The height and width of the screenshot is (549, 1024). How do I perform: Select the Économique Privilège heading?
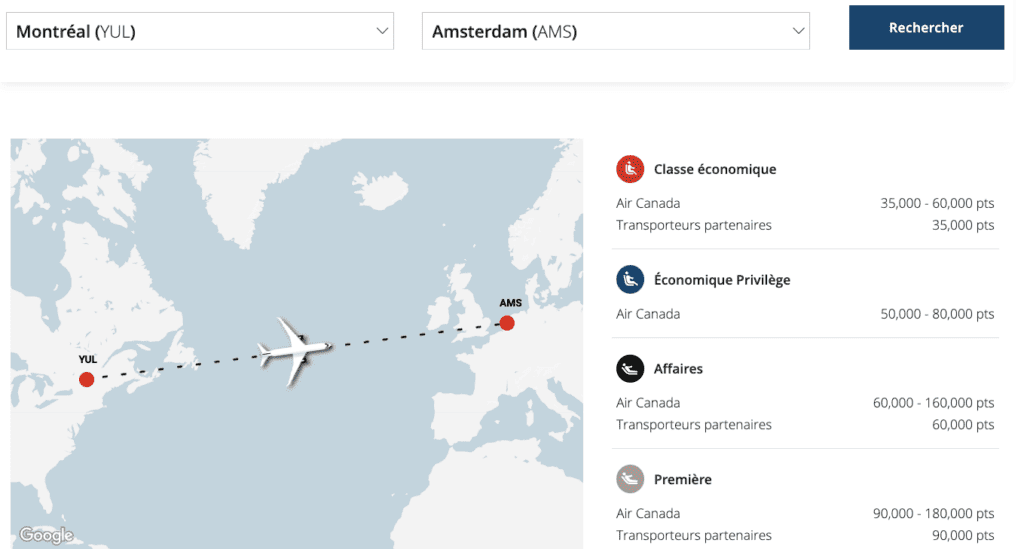click(x=722, y=280)
